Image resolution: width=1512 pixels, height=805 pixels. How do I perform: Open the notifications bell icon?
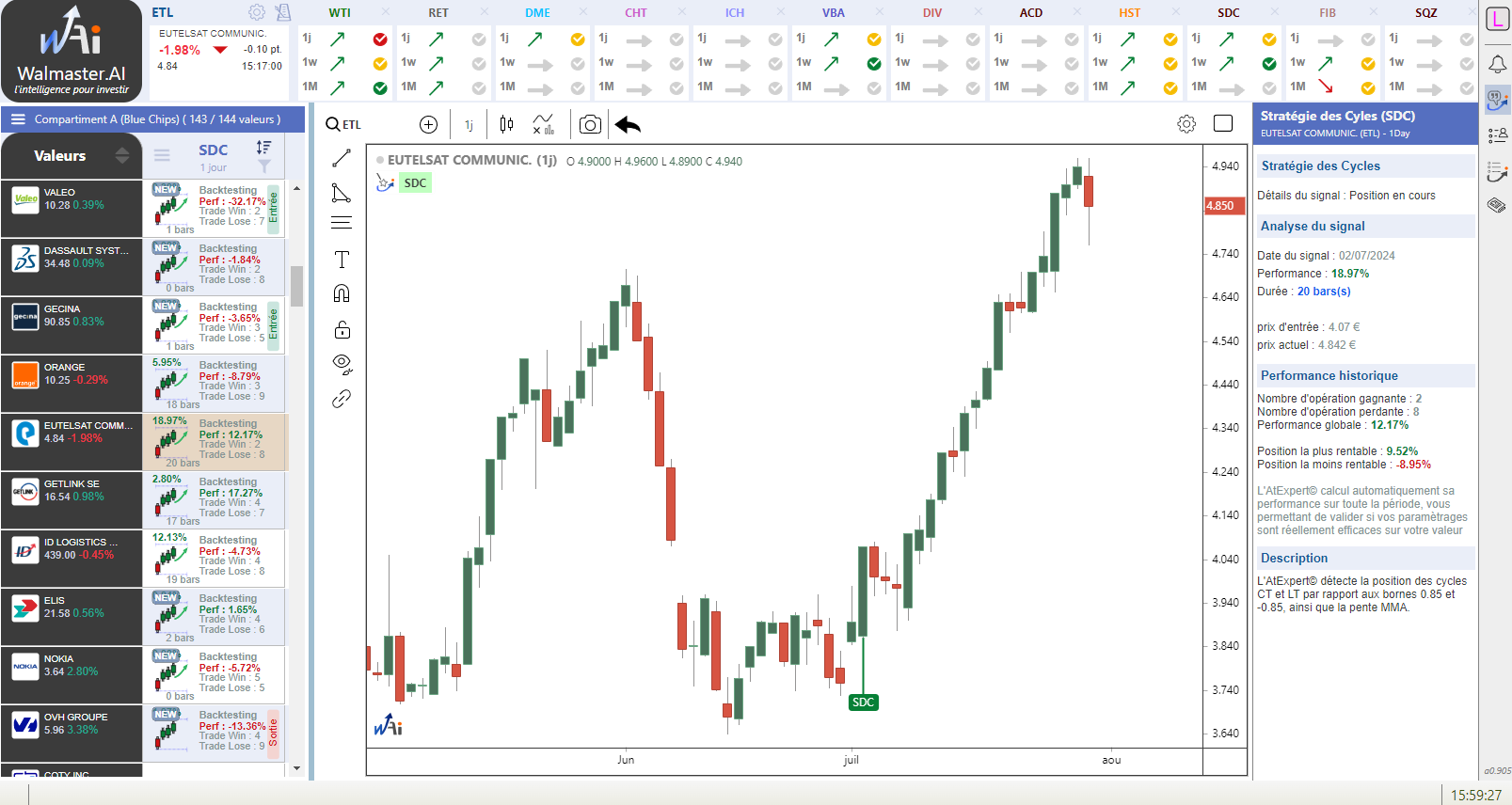click(x=1497, y=64)
